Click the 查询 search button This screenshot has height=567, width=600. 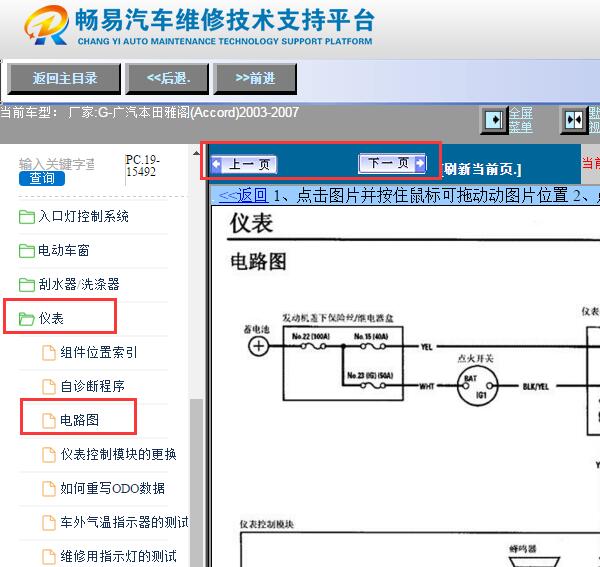click(x=42, y=178)
